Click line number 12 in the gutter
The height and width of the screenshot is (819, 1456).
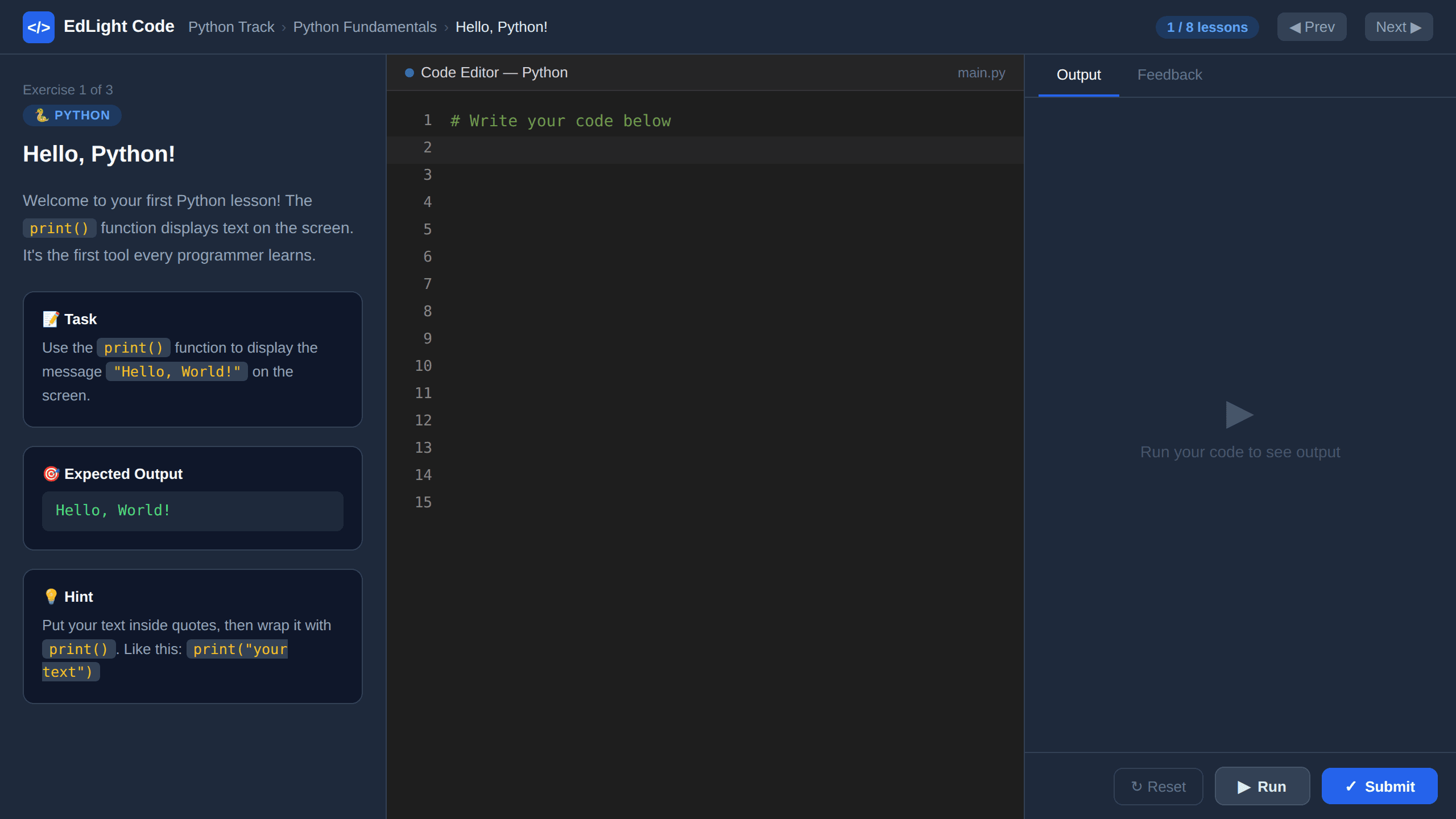point(423,420)
